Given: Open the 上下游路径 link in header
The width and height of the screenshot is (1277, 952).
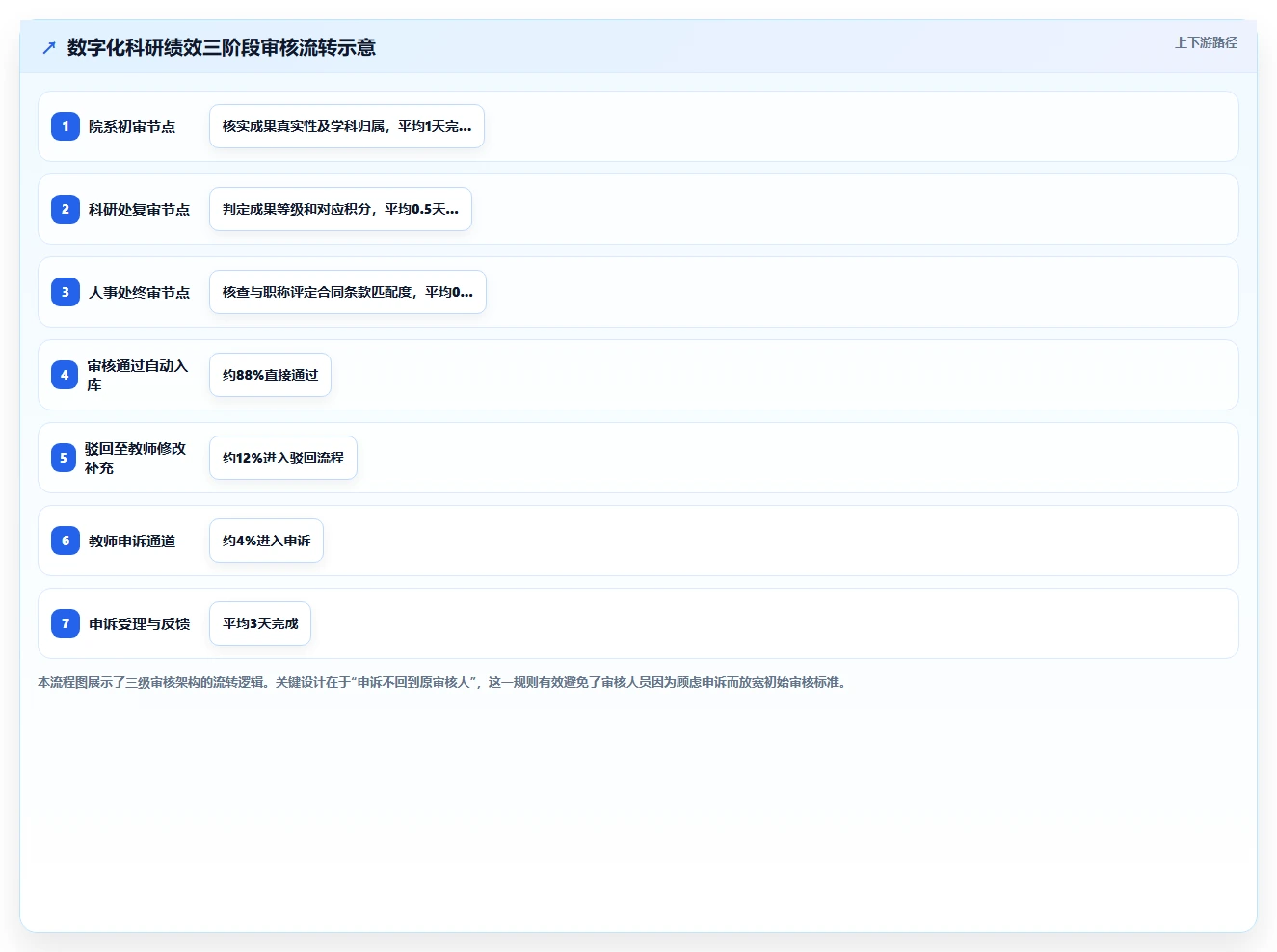Looking at the screenshot, I should click(x=1206, y=42).
